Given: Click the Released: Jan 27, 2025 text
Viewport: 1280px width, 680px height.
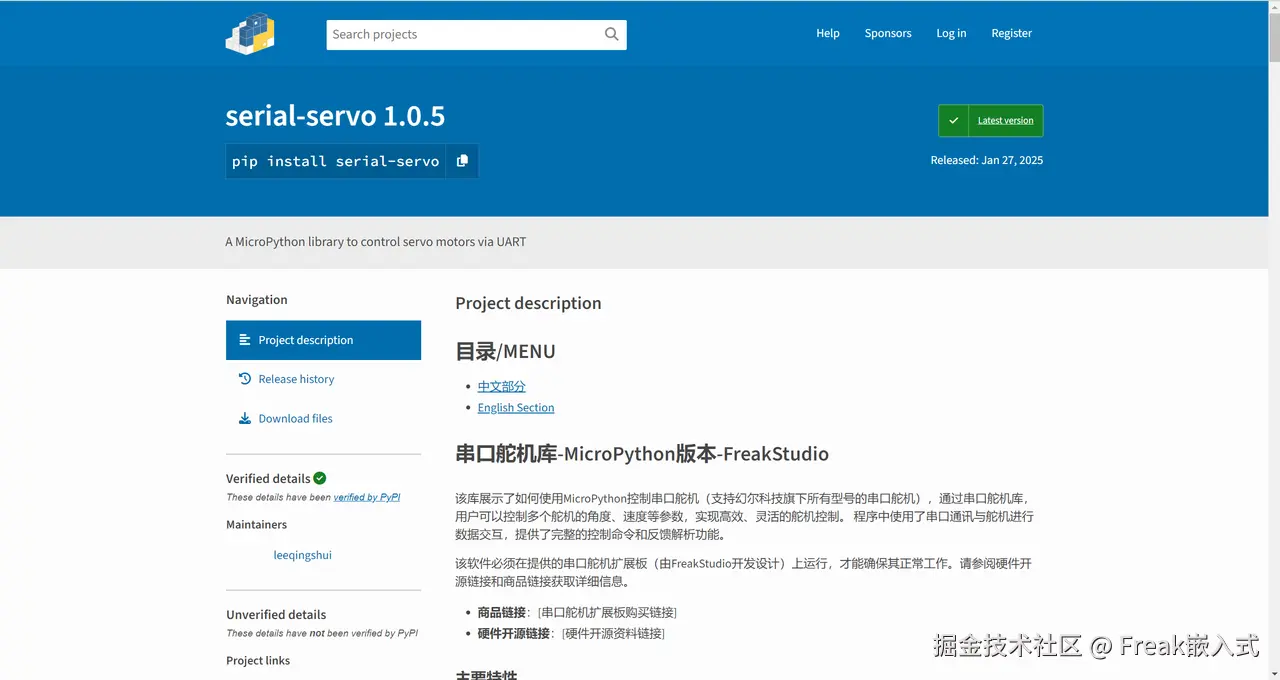Looking at the screenshot, I should pos(987,160).
